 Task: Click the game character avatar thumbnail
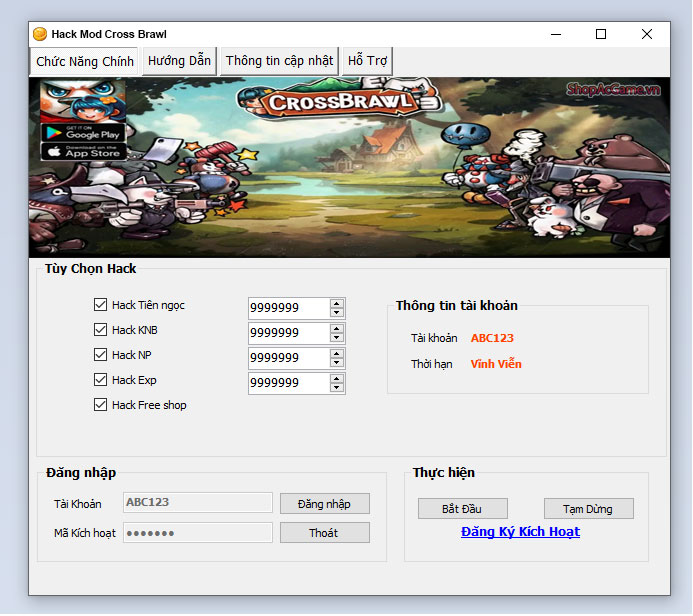point(83,100)
